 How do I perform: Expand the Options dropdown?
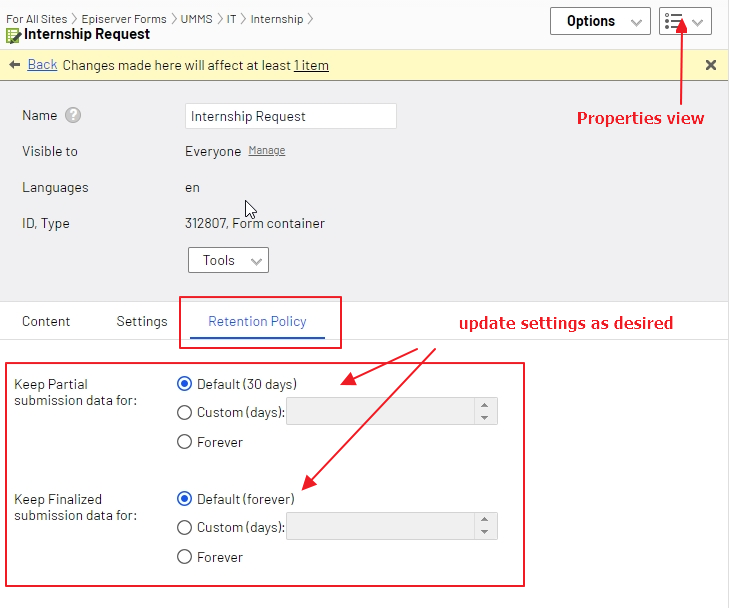tap(600, 21)
